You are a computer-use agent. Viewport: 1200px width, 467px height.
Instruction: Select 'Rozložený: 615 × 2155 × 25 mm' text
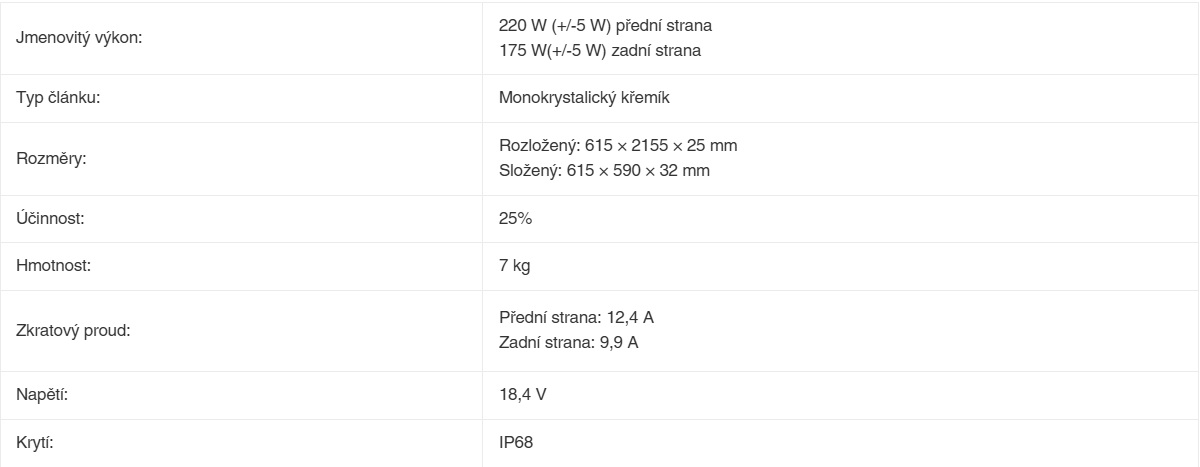point(618,145)
